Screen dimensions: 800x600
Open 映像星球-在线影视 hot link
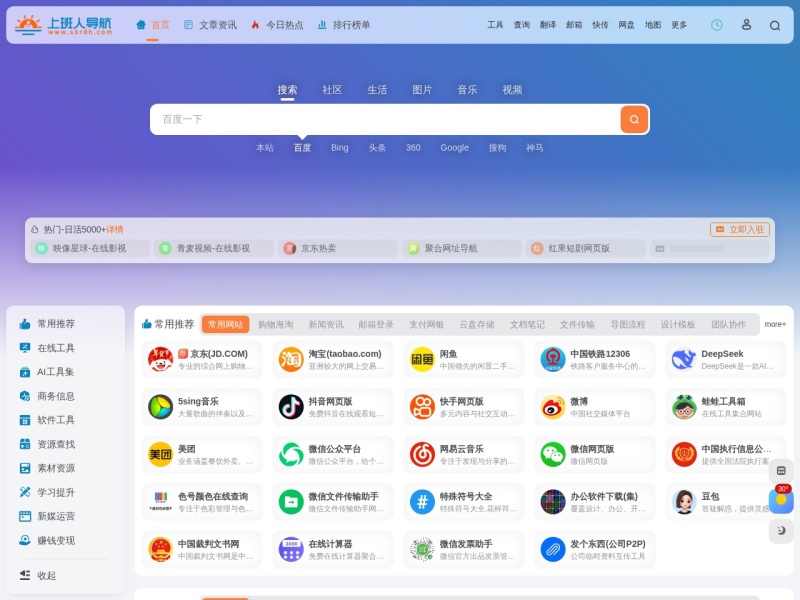pos(90,248)
